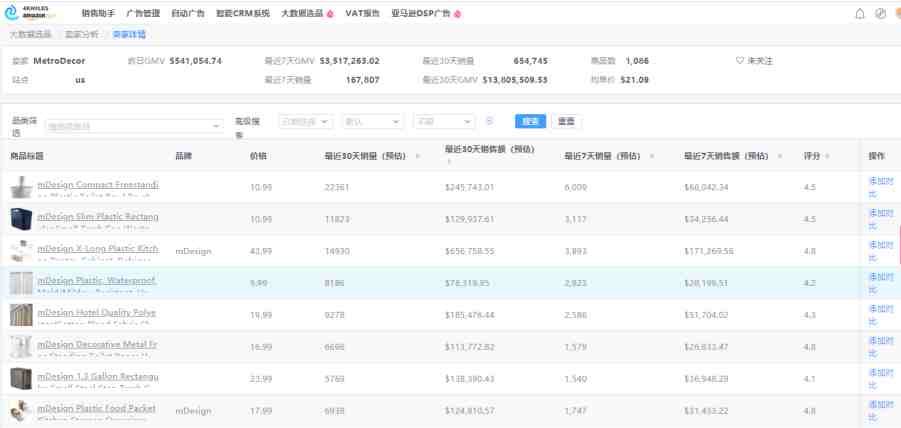Add to compare in the 4.2 rating row

[x=881, y=283]
